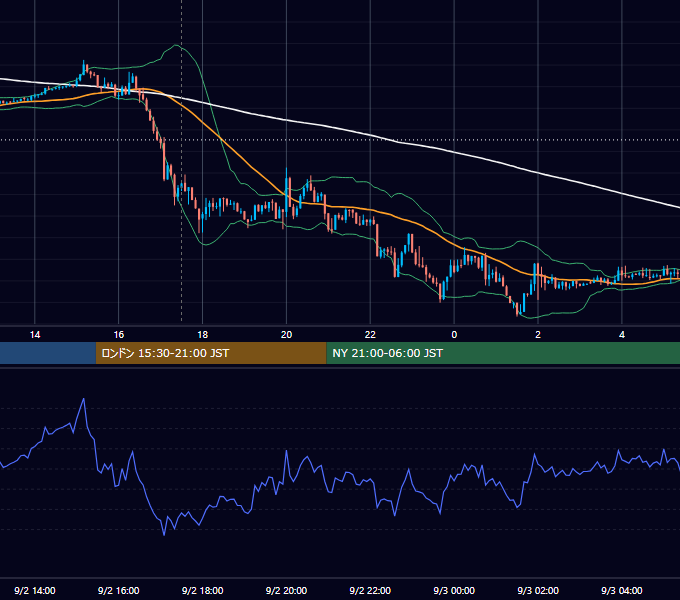Viewport: 680px width, 600px height.
Task: Click the 18 hour label on price chart axis
Action: (x=203, y=335)
